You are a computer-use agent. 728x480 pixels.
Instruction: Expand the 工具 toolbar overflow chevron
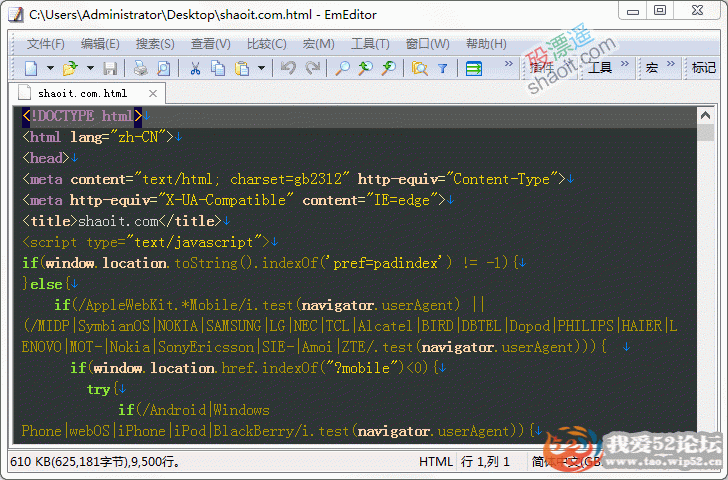click(x=624, y=63)
